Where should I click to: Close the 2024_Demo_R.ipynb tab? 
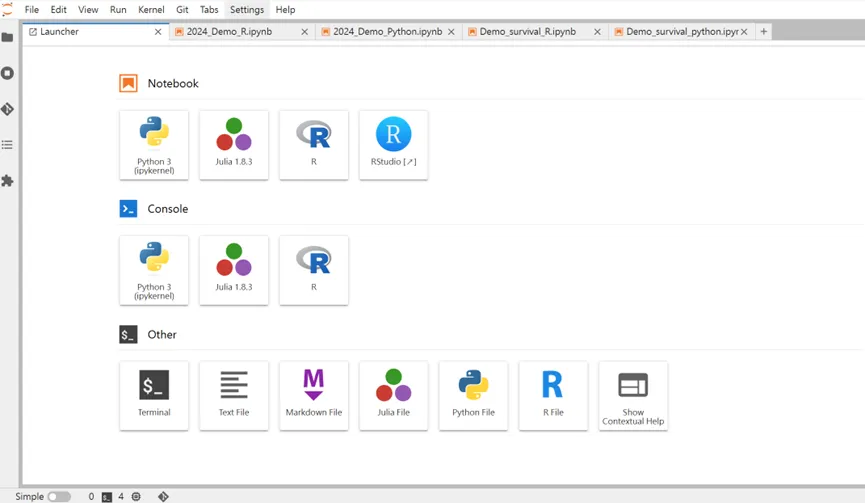pos(305,32)
